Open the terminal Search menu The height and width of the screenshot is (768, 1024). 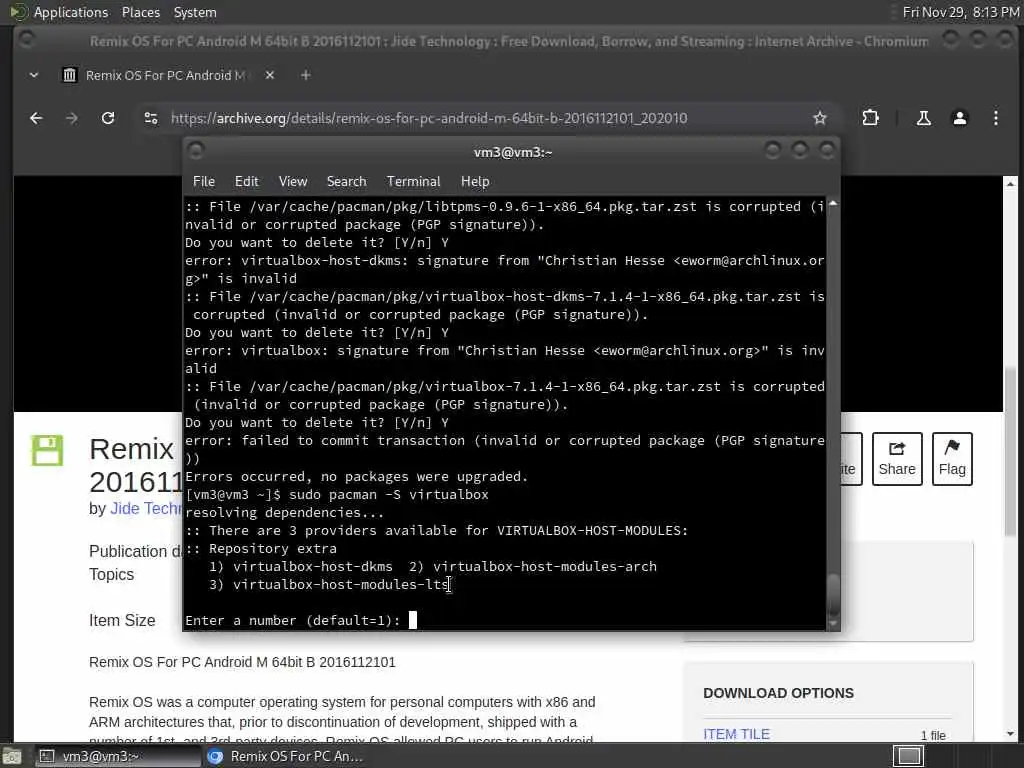346,182
